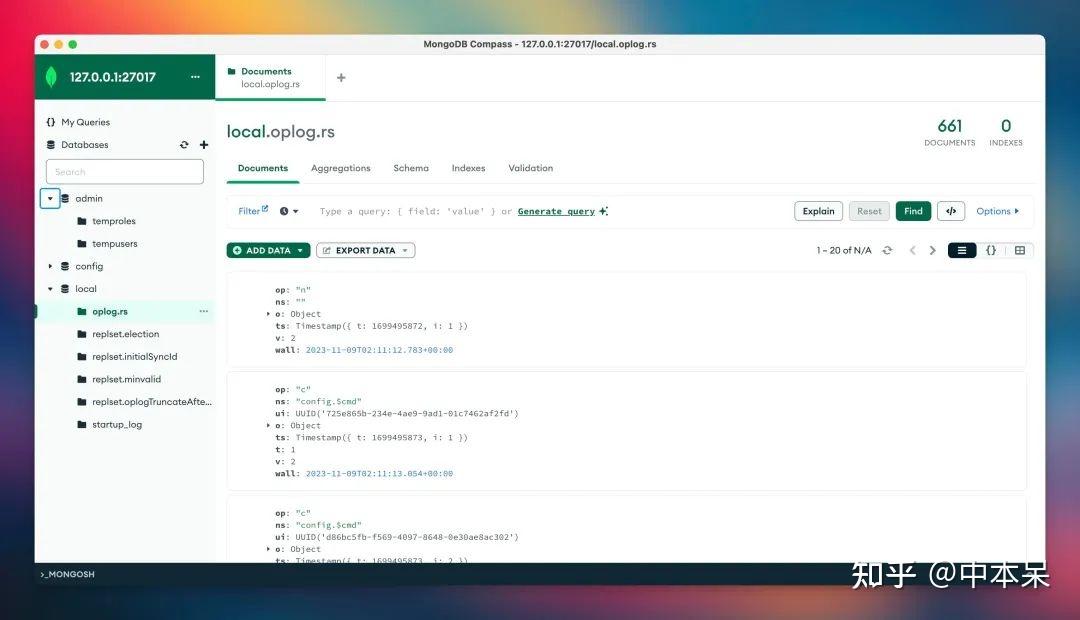The image size is (1080, 620).
Task: Expand query Options
Action: (997, 211)
